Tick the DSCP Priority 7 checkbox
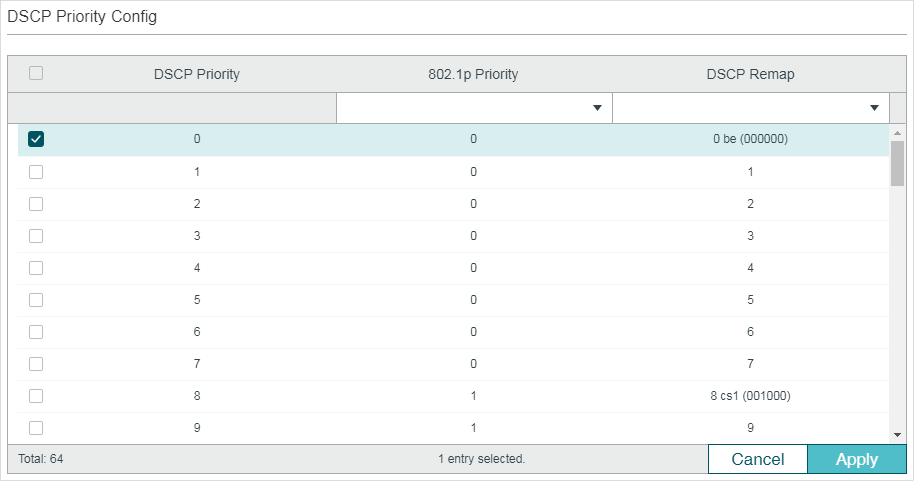 (36, 364)
